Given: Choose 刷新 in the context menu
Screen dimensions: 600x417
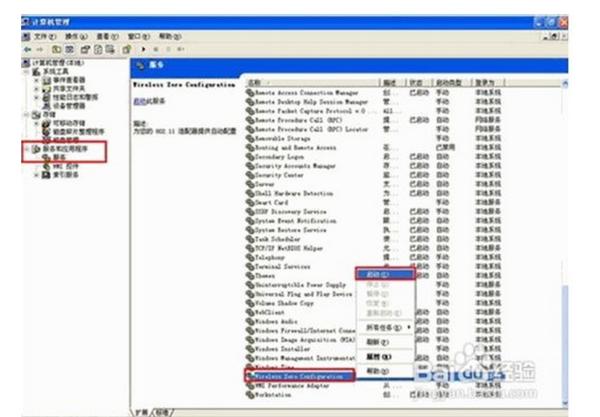Looking at the screenshot, I should 385,342.
